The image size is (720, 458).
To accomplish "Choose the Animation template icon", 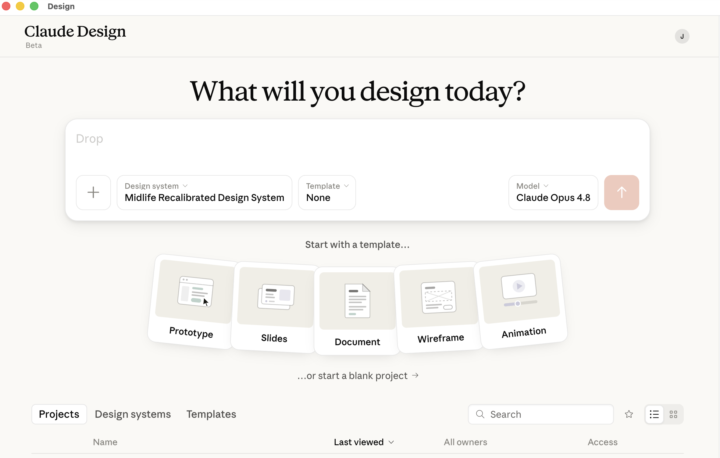I will click(x=519, y=290).
